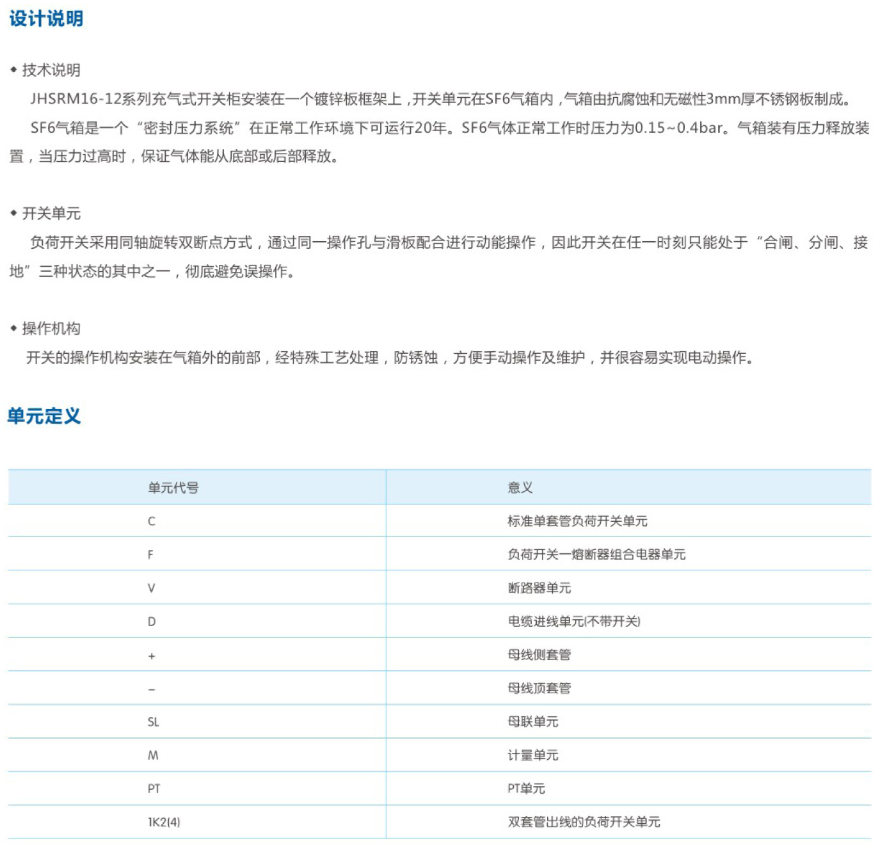Click the unit code cell SL
Viewport: 878px width, 843px height.
click(153, 722)
